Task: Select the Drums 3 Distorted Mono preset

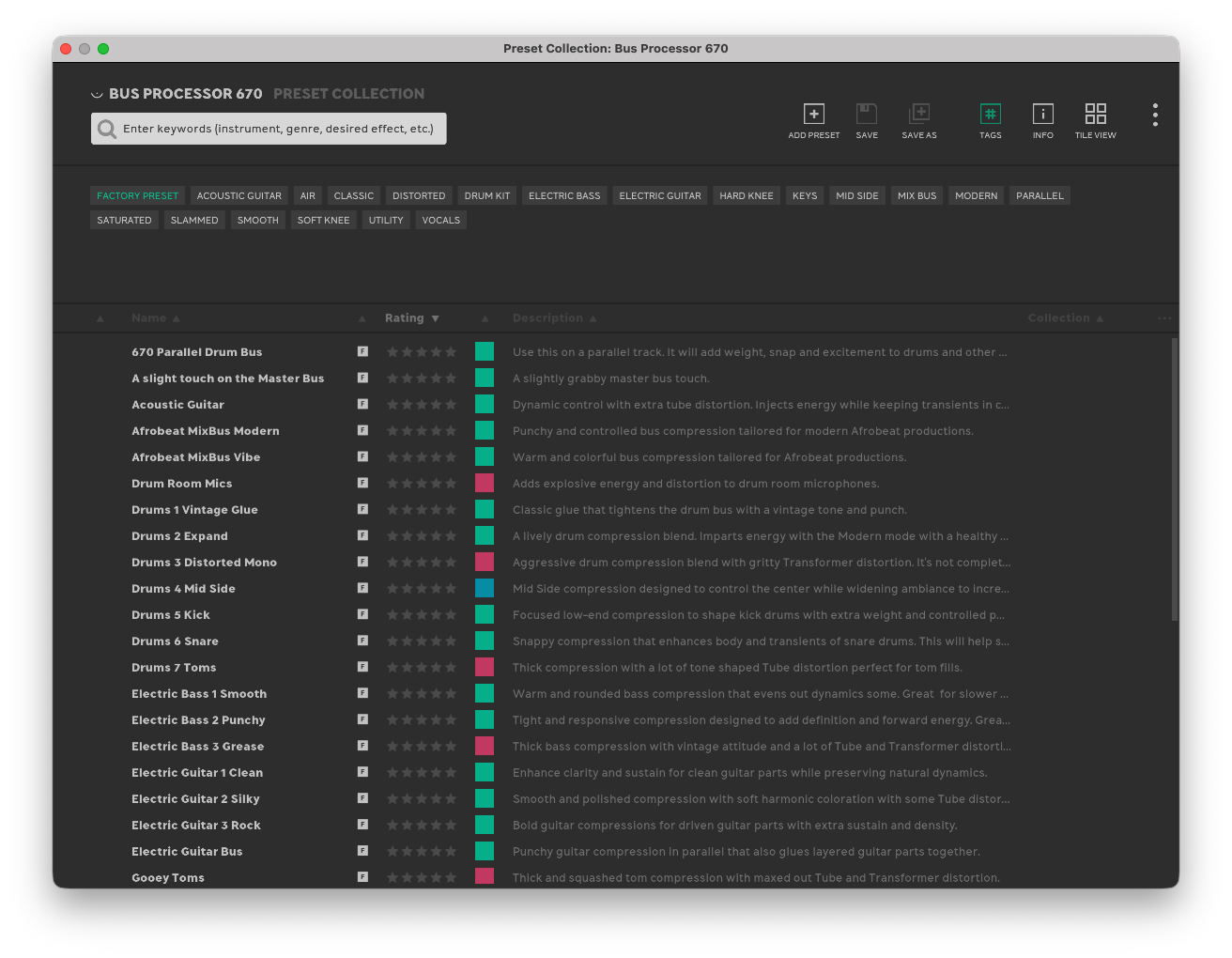Action: pyautogui.click(x=204, y=562)
